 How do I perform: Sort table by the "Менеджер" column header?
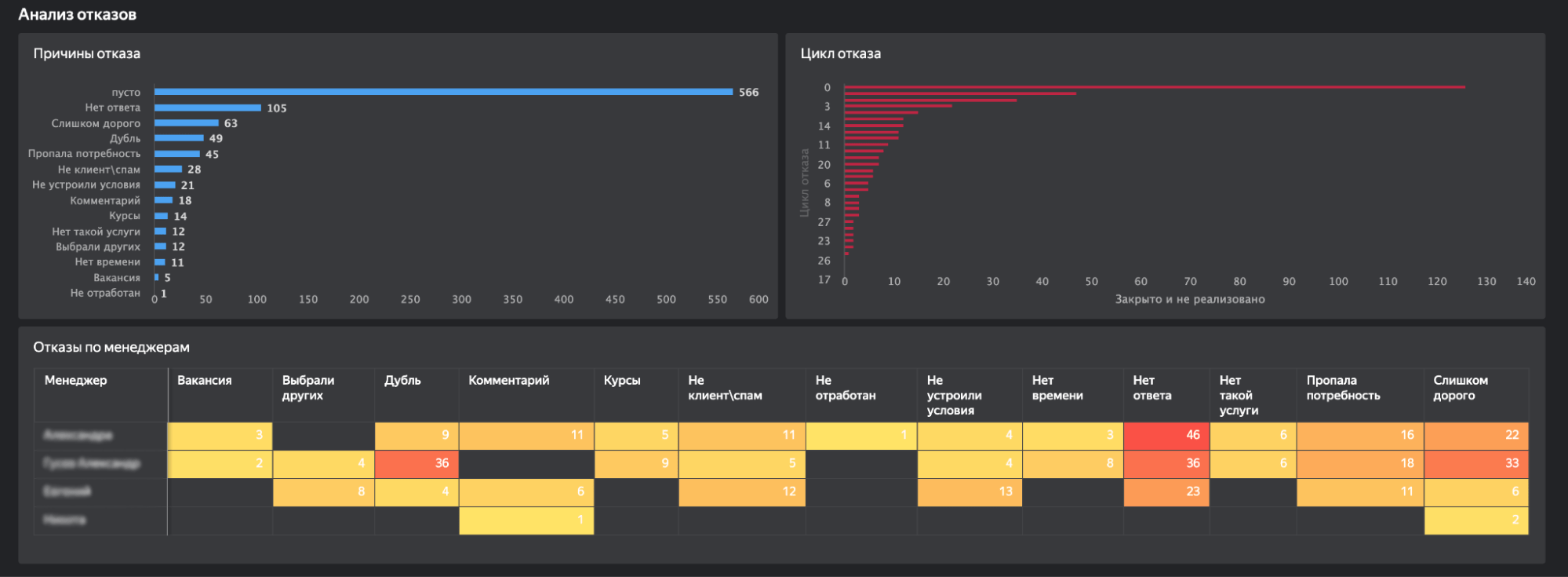75,381
